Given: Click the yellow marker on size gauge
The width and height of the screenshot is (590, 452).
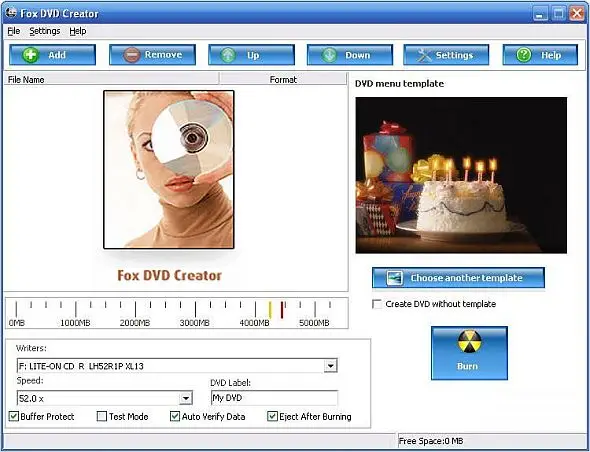Looking at the screenshot, I should [270, 310].
